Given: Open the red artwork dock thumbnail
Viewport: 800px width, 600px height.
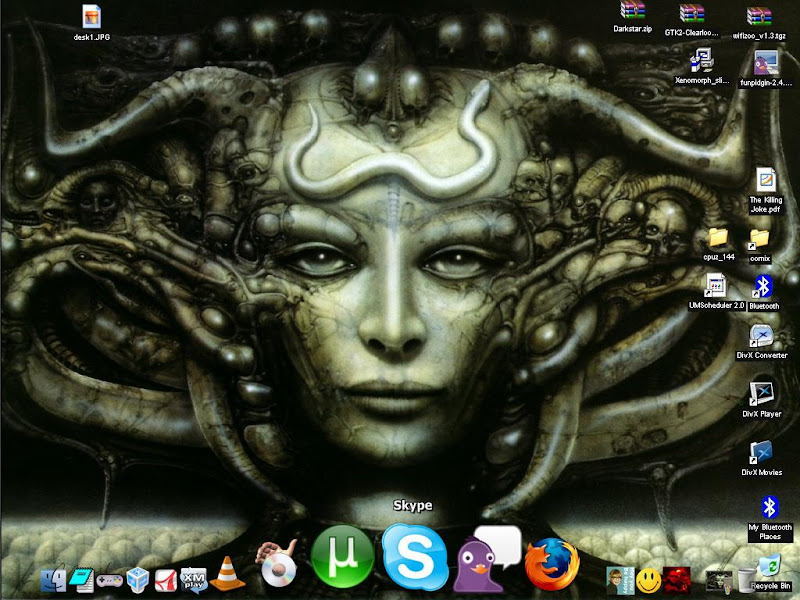Looking at the screenshot, I should [x=677, y=580].
